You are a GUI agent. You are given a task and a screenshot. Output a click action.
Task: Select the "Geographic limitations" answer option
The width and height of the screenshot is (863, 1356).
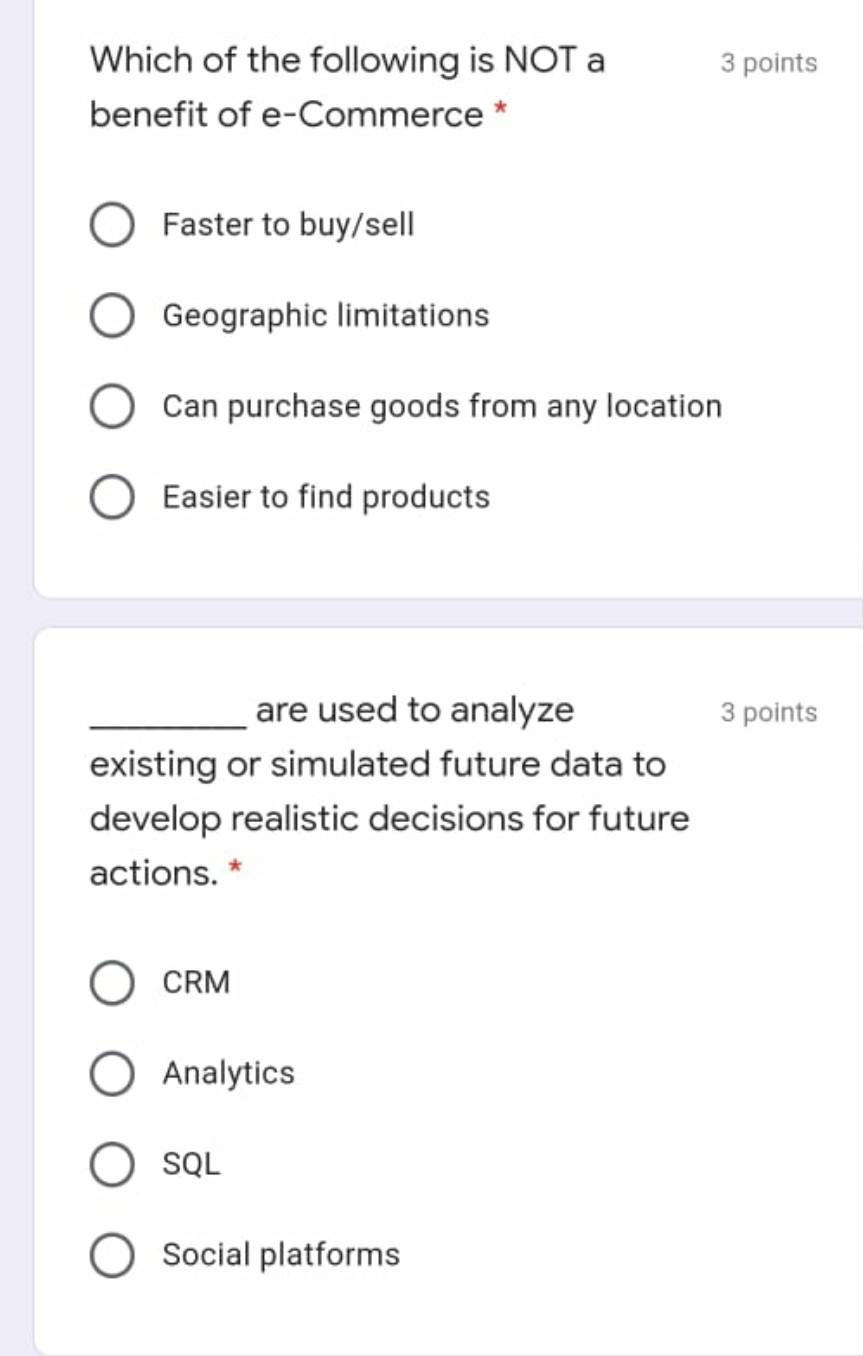tap(111, 315)
